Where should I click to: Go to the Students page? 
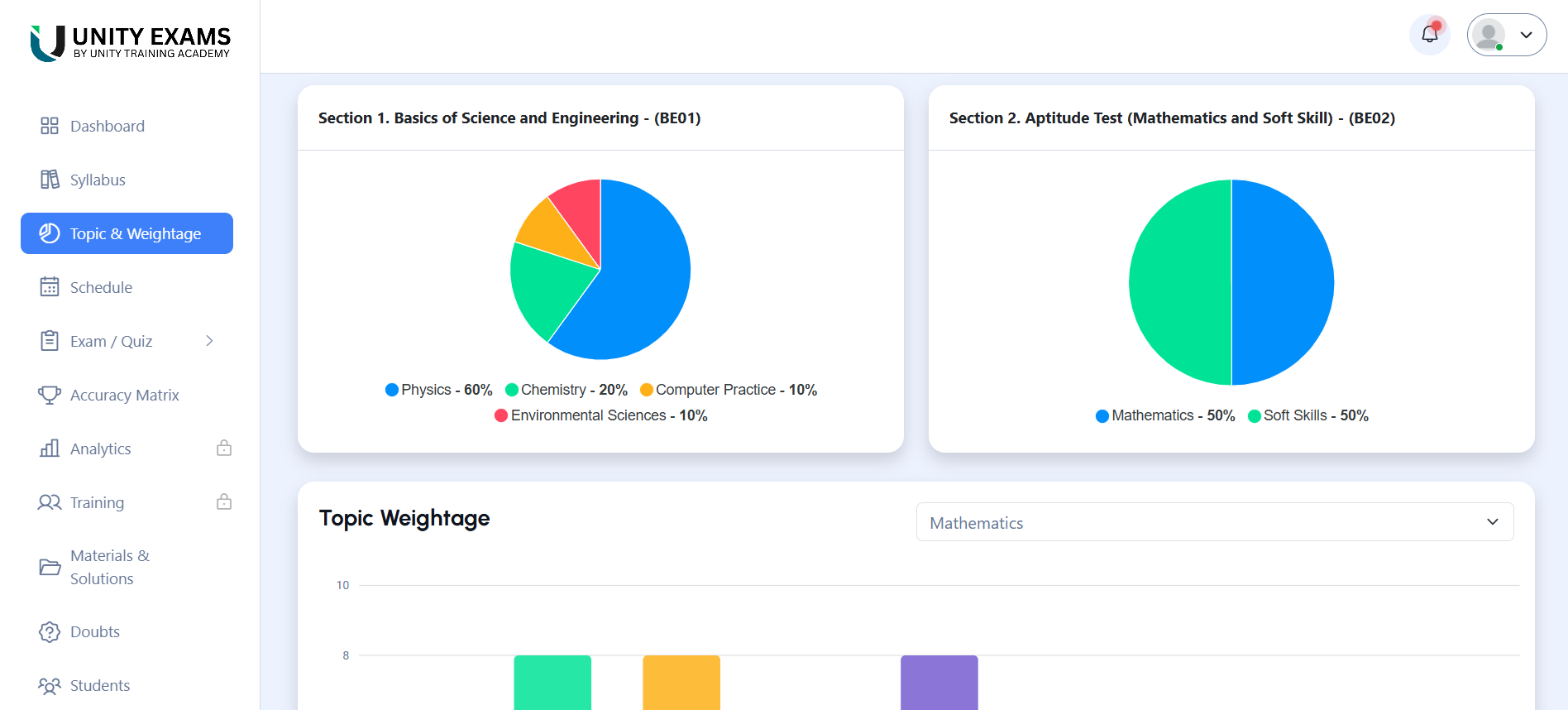[x=99, y=685]
